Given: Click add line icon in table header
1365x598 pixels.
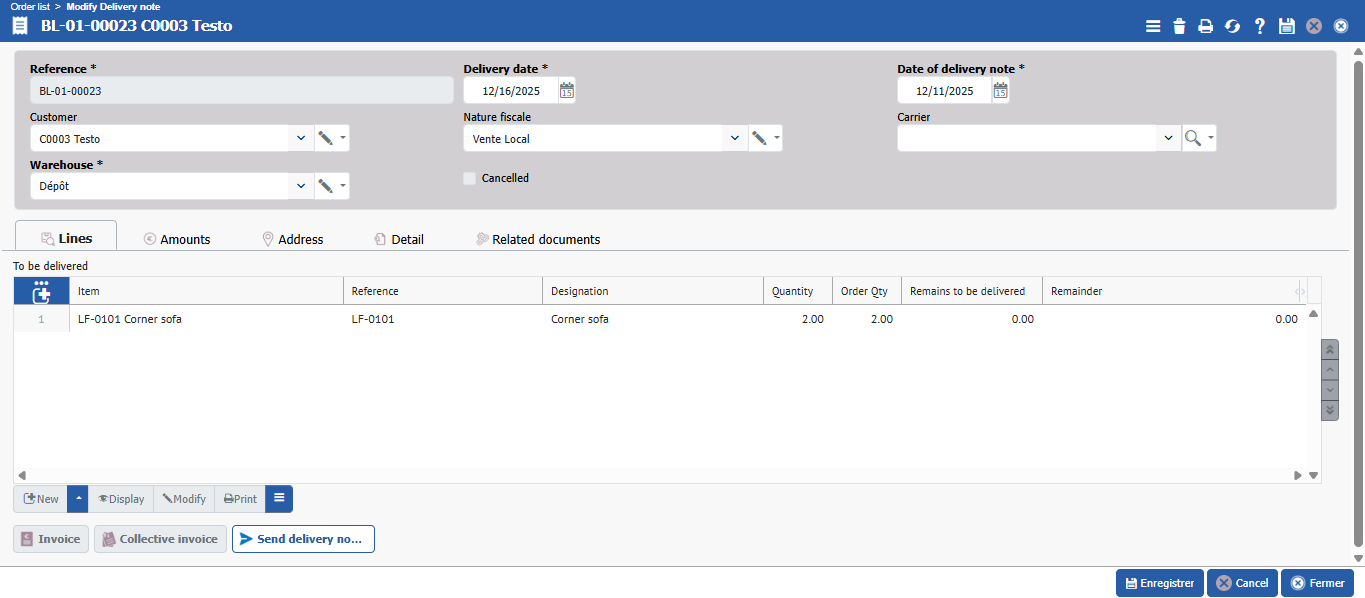Looking at the screenshot, I should pos(41,291).
